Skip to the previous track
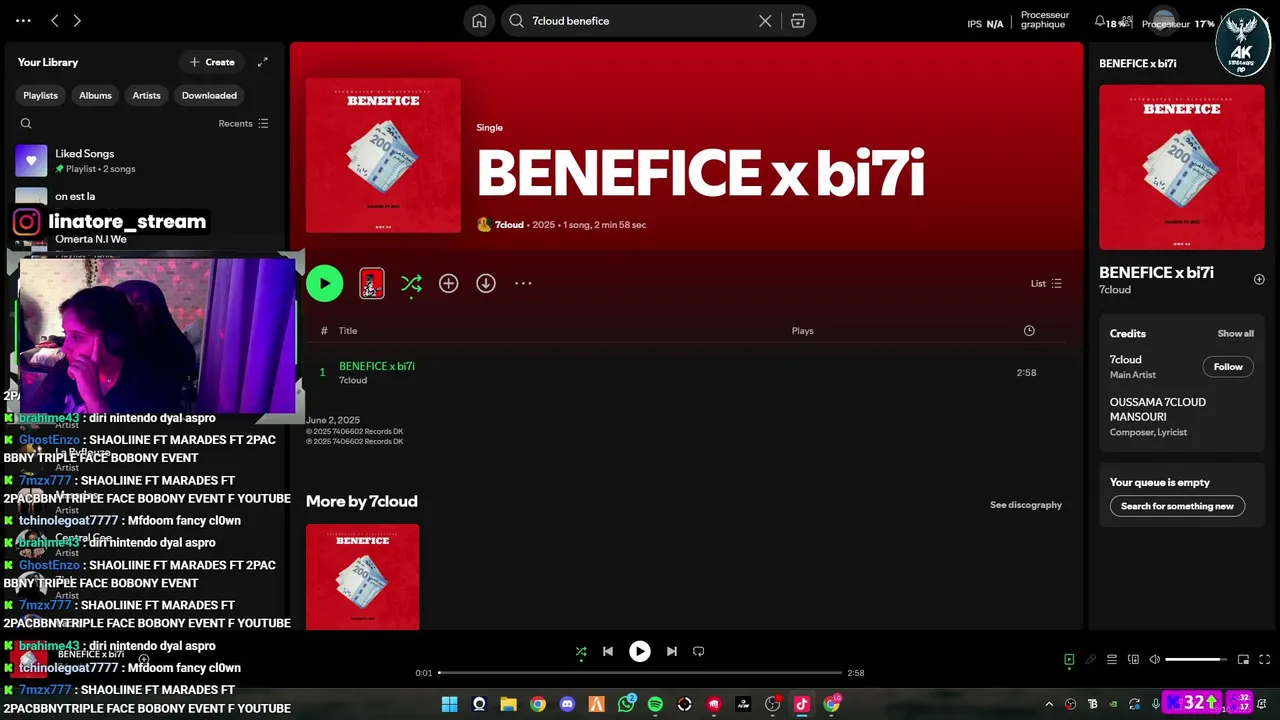Image resolution: width=1280 pixels, height=720 pixels. (x=607, y=651)
